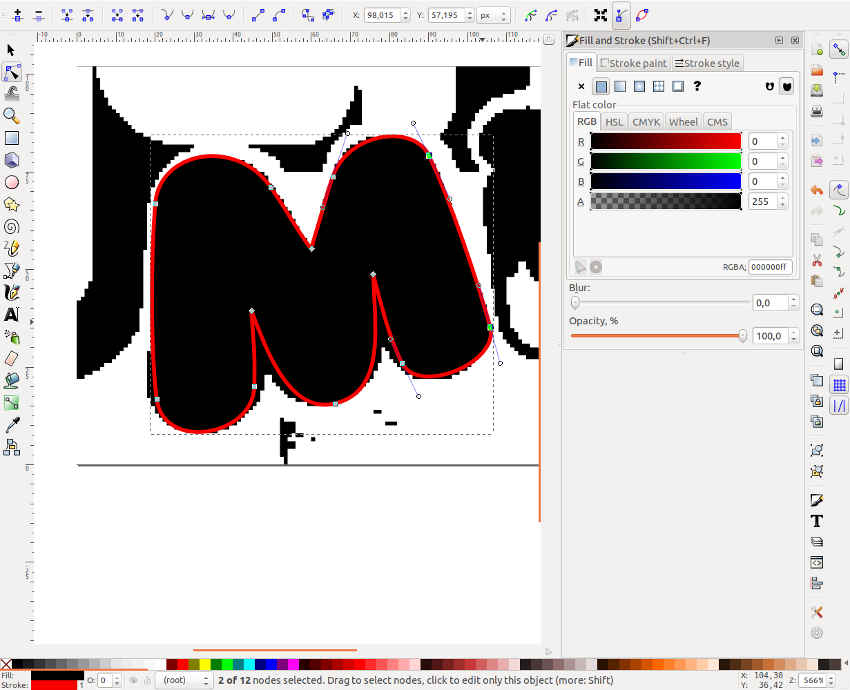Switch to Stroke style tab
Image resolution: width=850 pixels, height=690 pixels.
click(x=707, y=63)
